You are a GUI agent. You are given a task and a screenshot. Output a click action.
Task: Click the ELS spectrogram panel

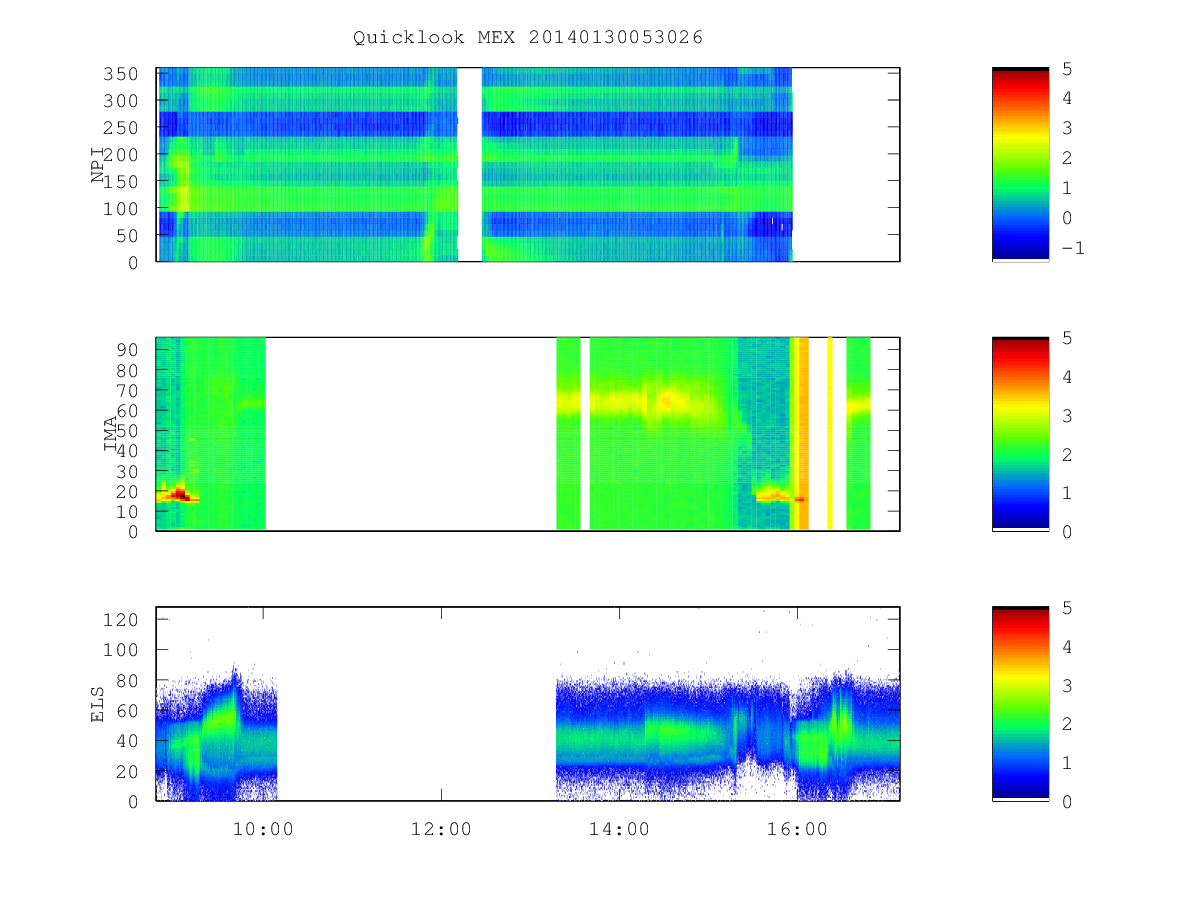pos(528,704)
